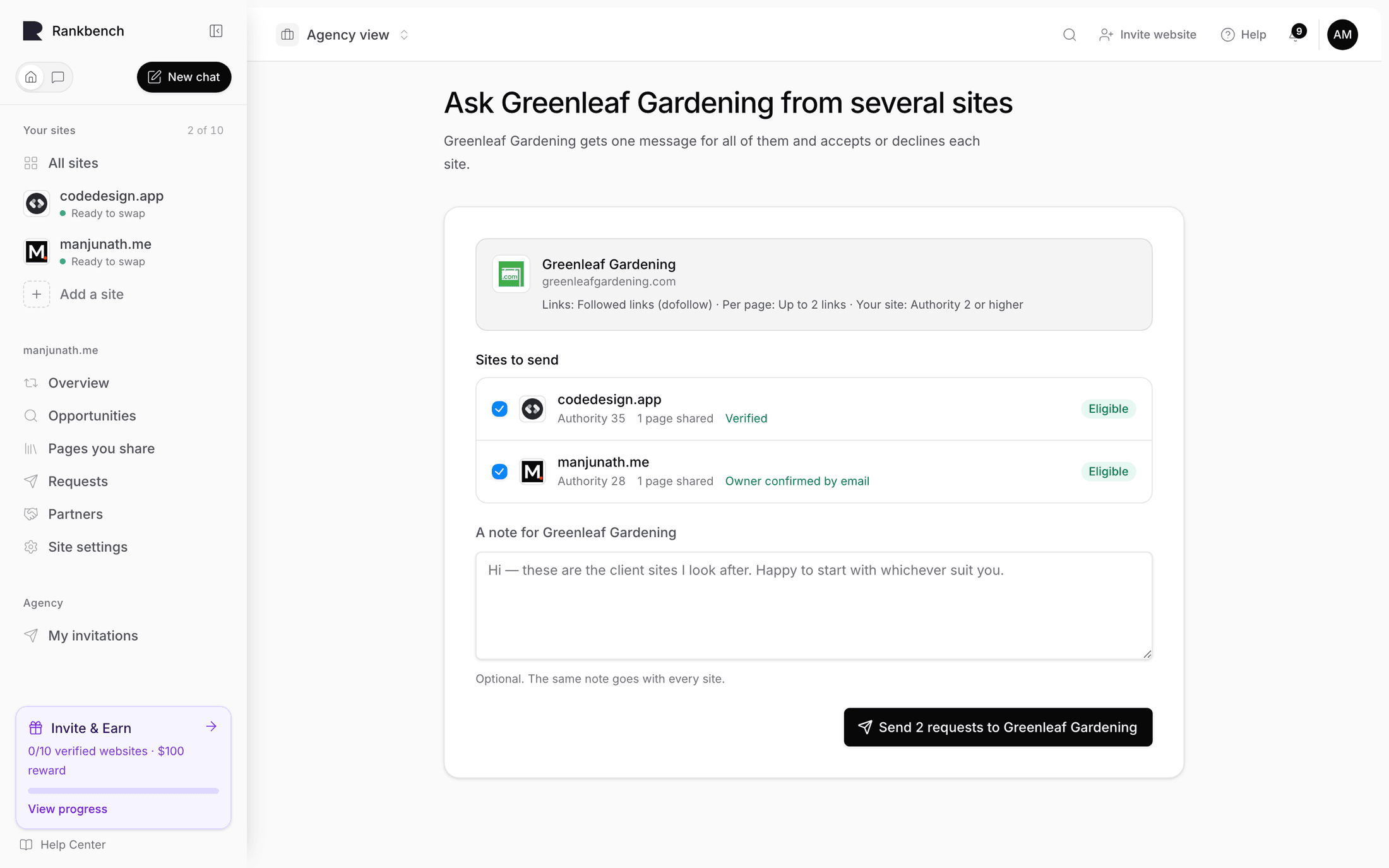Start a New chat
Viewport: 1389px width, 868px height.
(184, 77)
